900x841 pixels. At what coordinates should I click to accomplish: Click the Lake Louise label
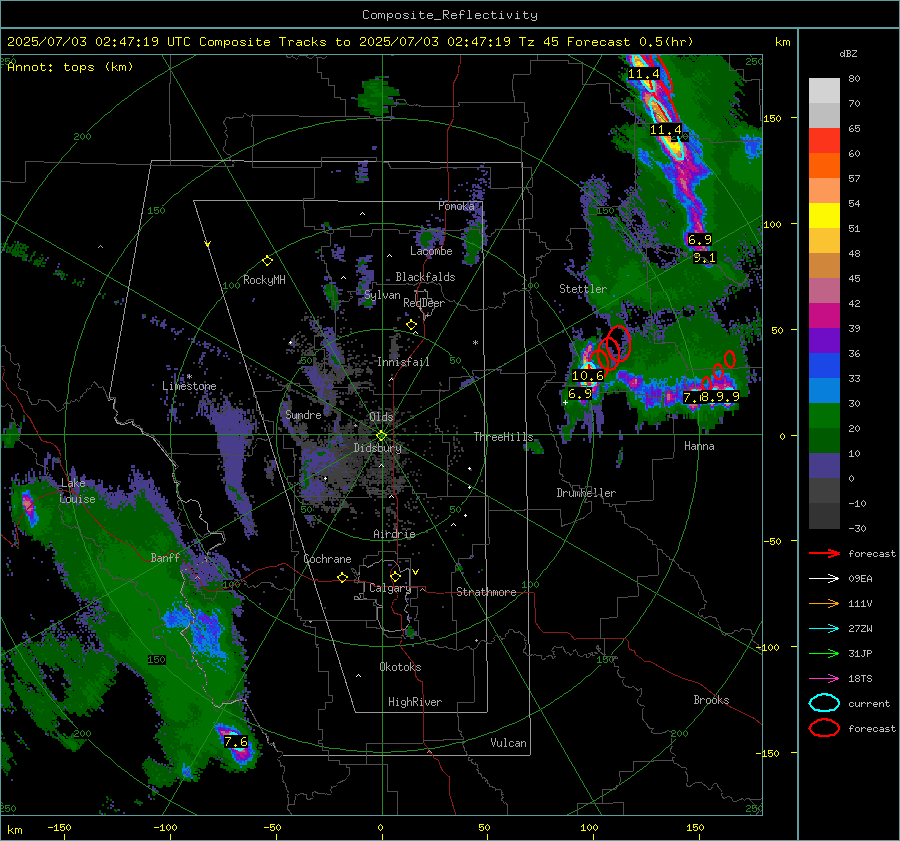(x=77, y=491)
